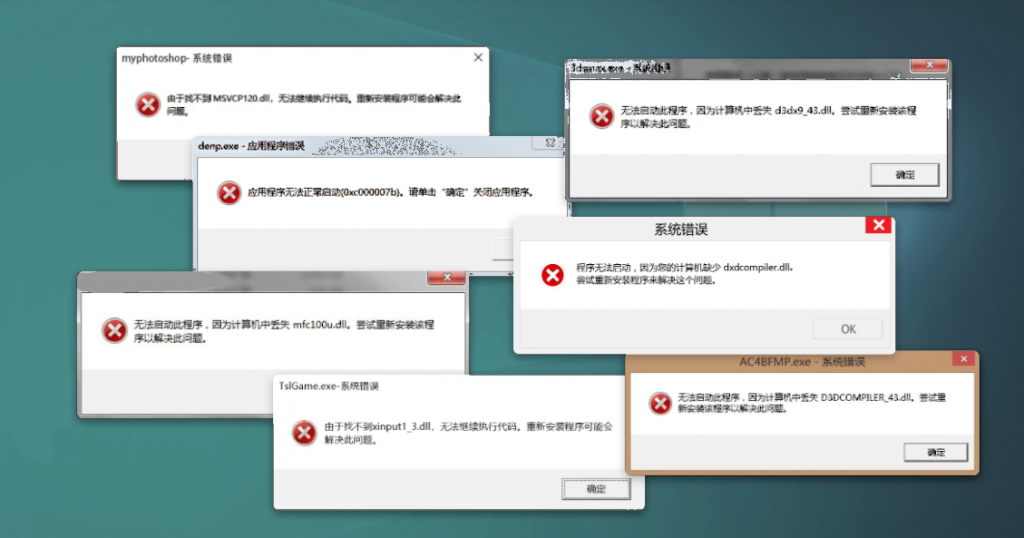Click the error icon beside the mfc100u.dll message
Viewport: 1024px width, 538px height.
(114, 330)
